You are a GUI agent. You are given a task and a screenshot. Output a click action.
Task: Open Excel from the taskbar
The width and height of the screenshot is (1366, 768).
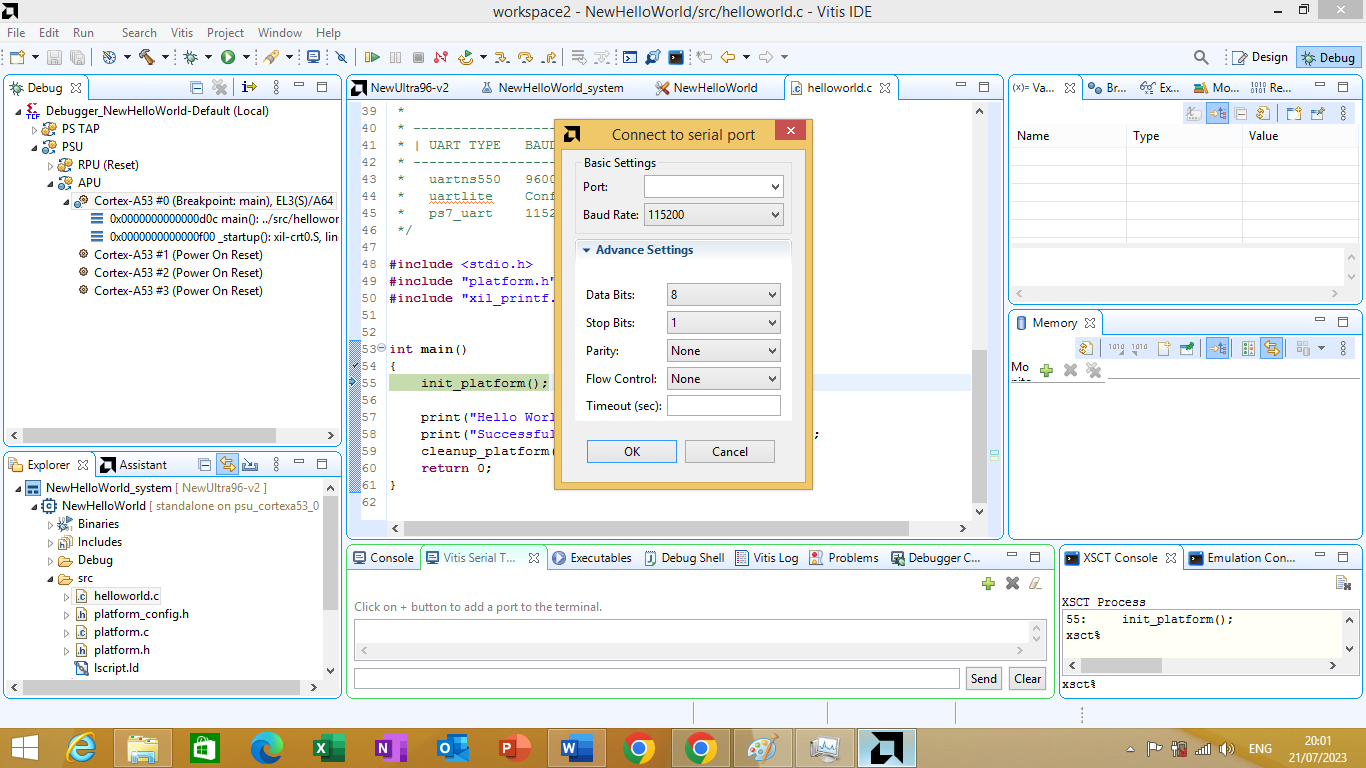pos(328,748)
